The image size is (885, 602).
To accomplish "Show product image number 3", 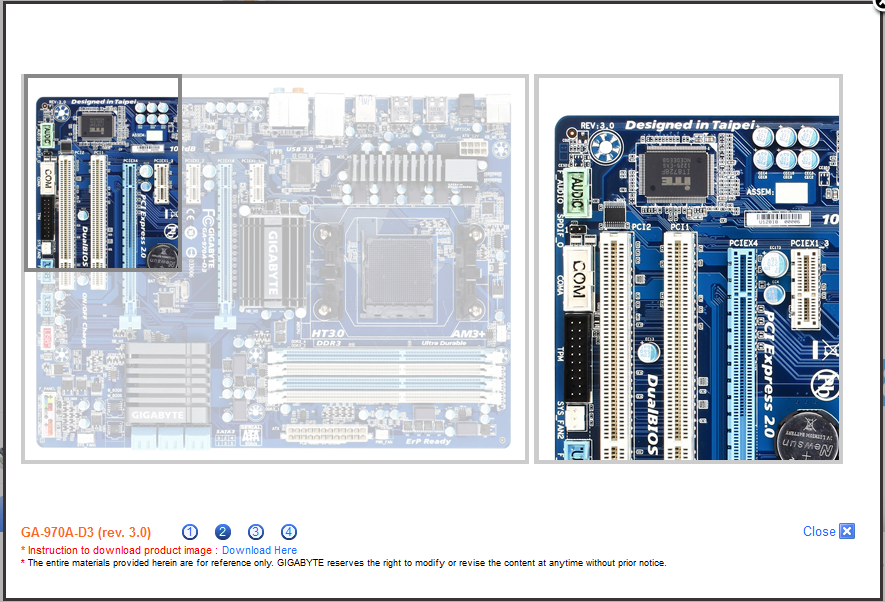I will point(256,532).
